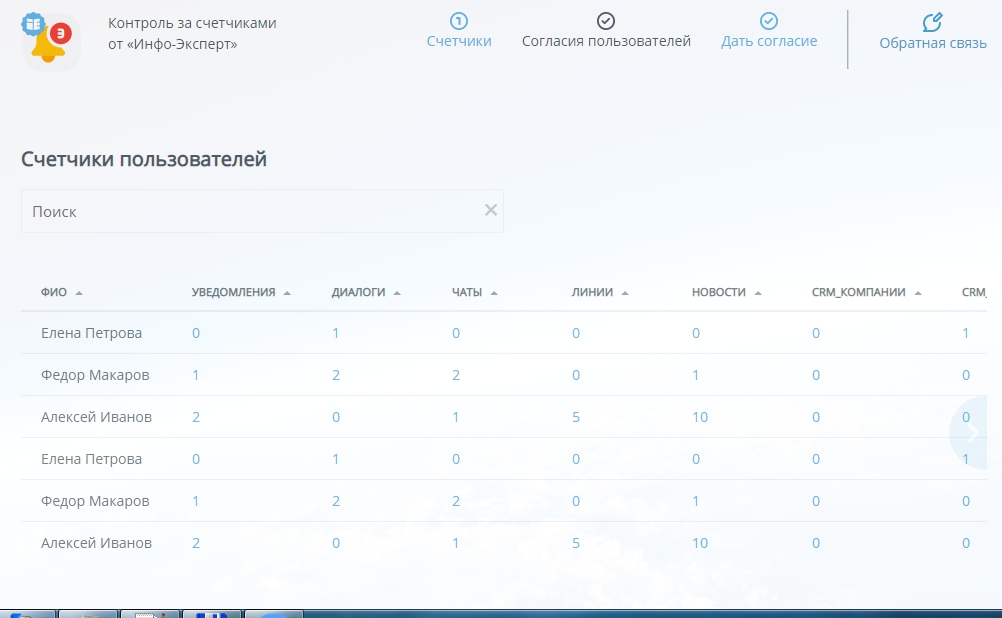
Task: Sort table by ФИО column arrow
Action: coord(79,293)
